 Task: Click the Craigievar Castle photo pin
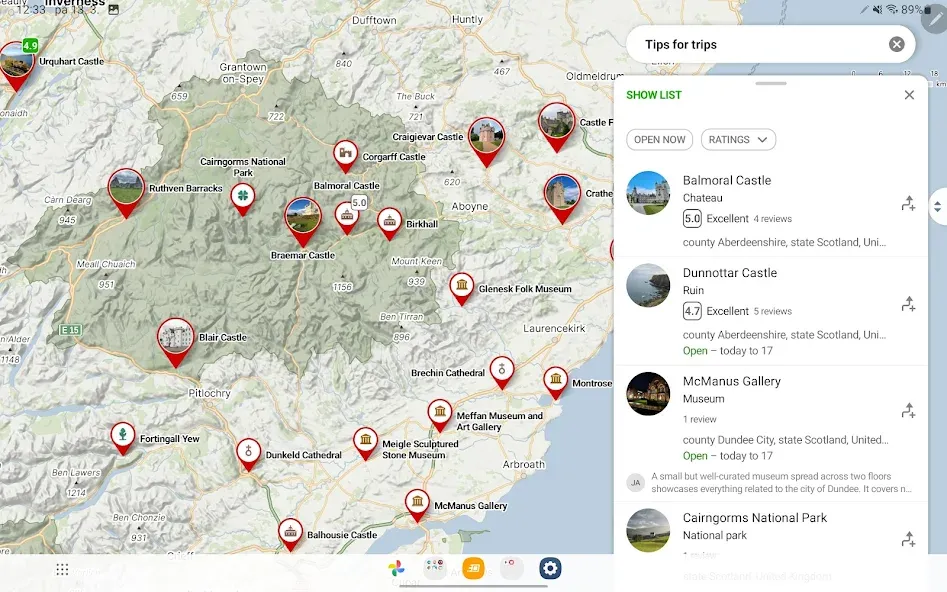click(486, 139)
